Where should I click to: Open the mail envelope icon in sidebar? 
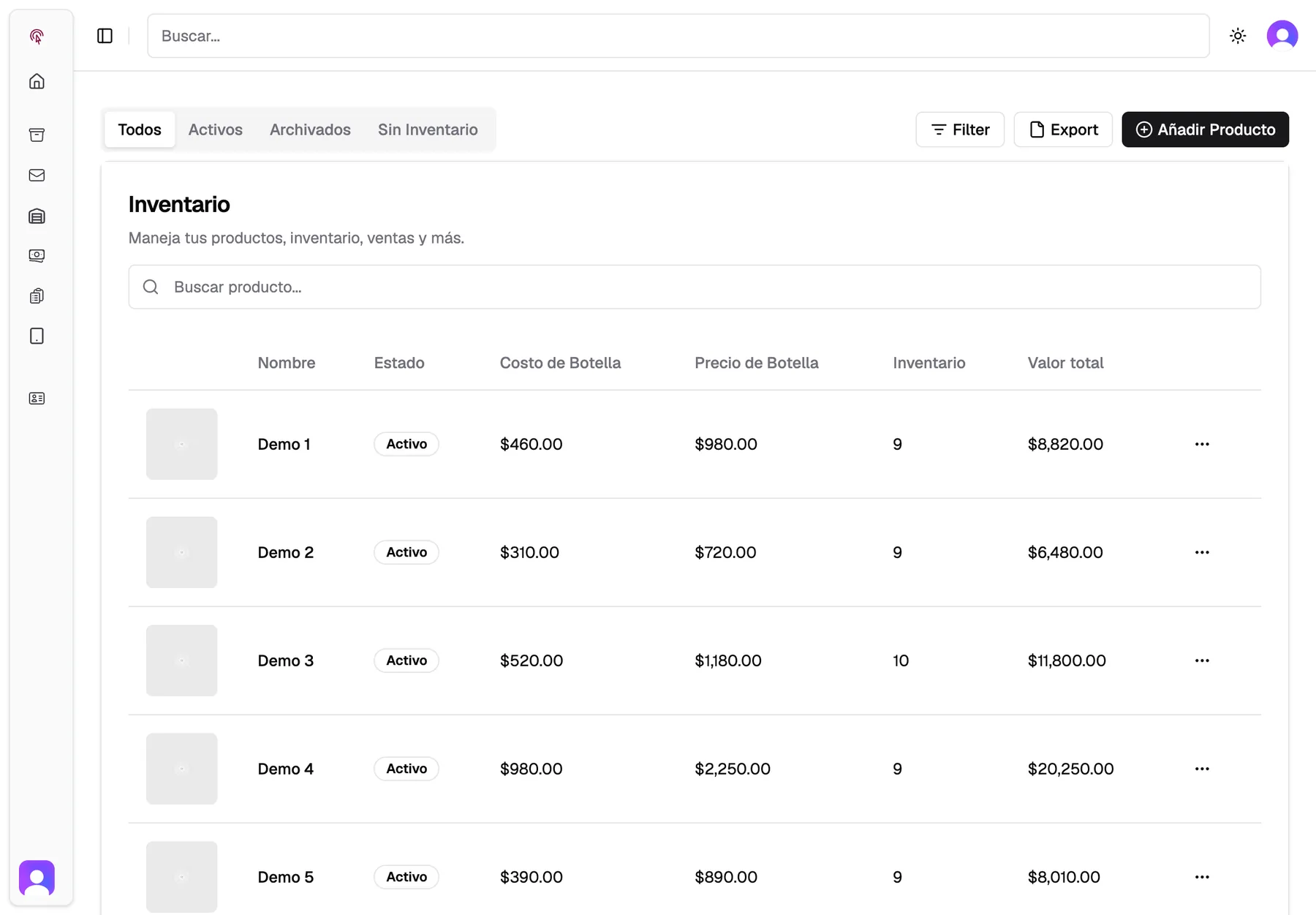tap(37, 176)
